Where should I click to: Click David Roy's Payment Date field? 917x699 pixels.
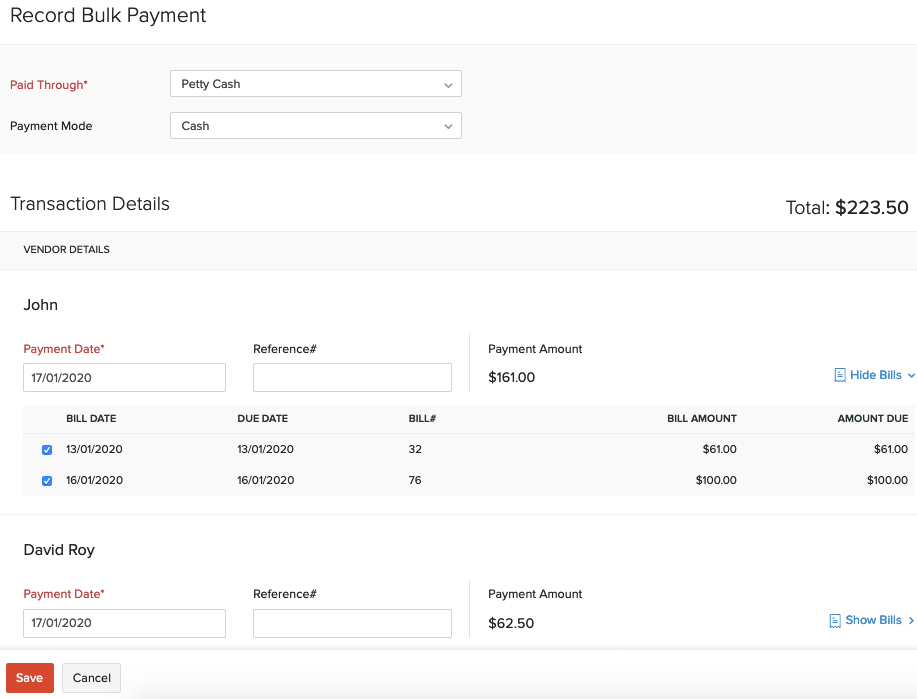coord(124,623)
